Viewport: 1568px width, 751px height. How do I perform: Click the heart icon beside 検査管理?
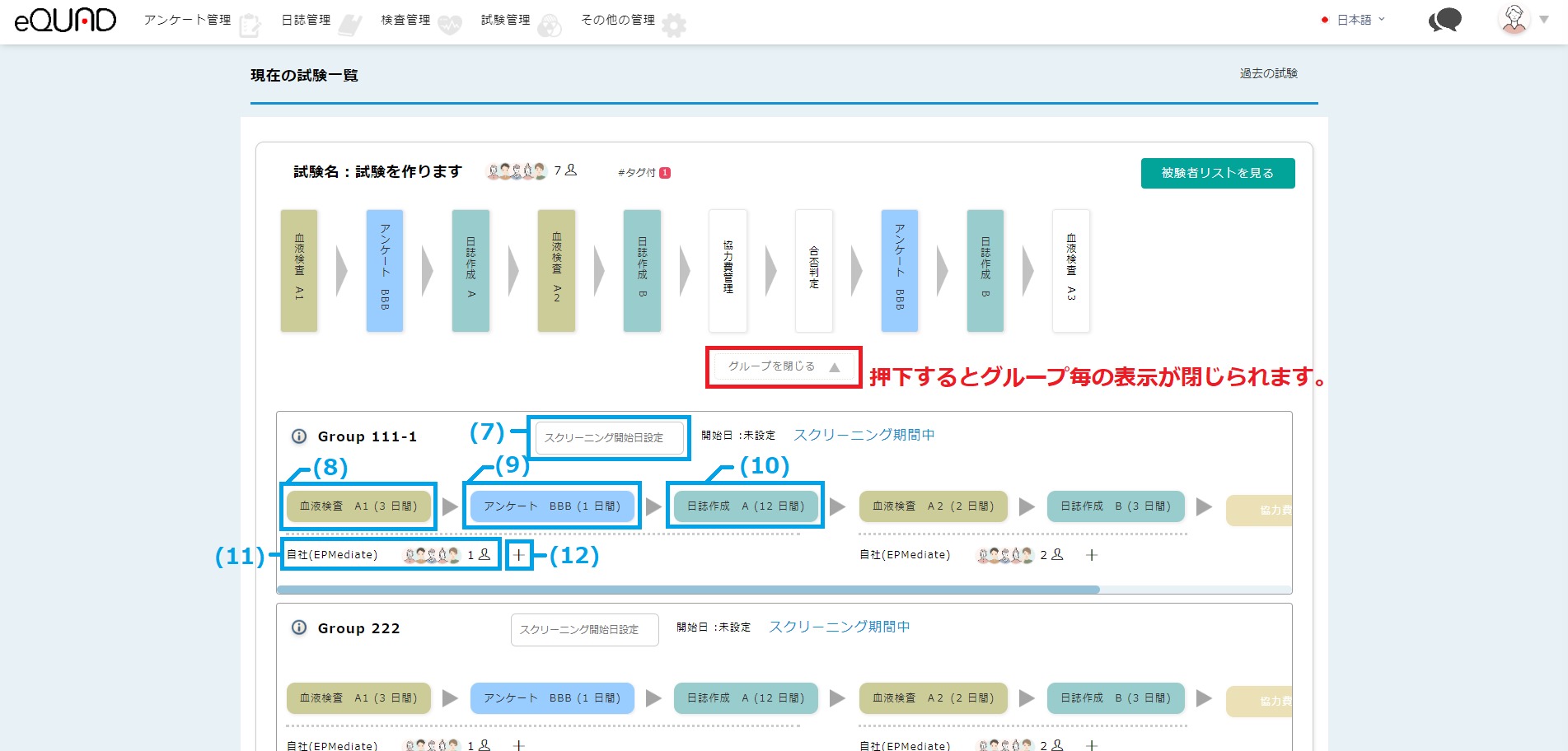click(450, 26)
